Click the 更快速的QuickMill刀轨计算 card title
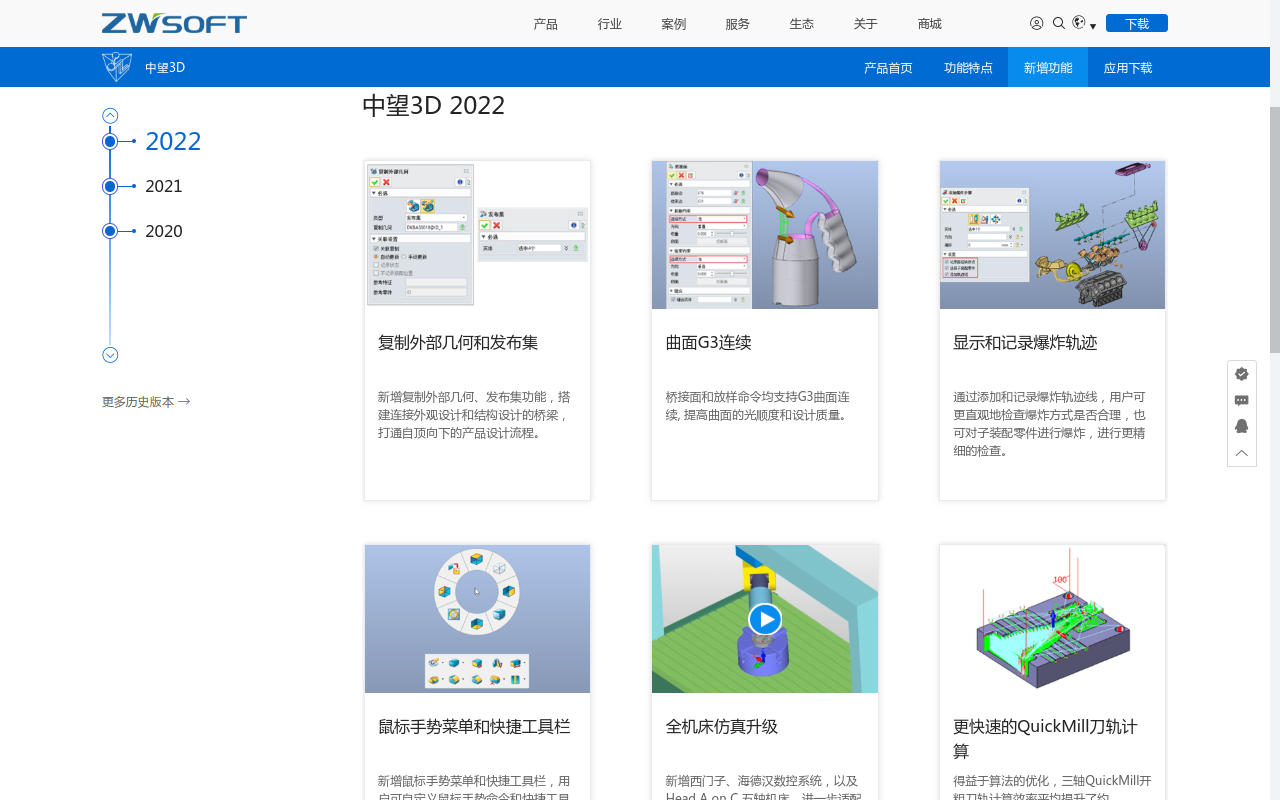Viewport: 1280px width, 800px height. click(1045, 738)
